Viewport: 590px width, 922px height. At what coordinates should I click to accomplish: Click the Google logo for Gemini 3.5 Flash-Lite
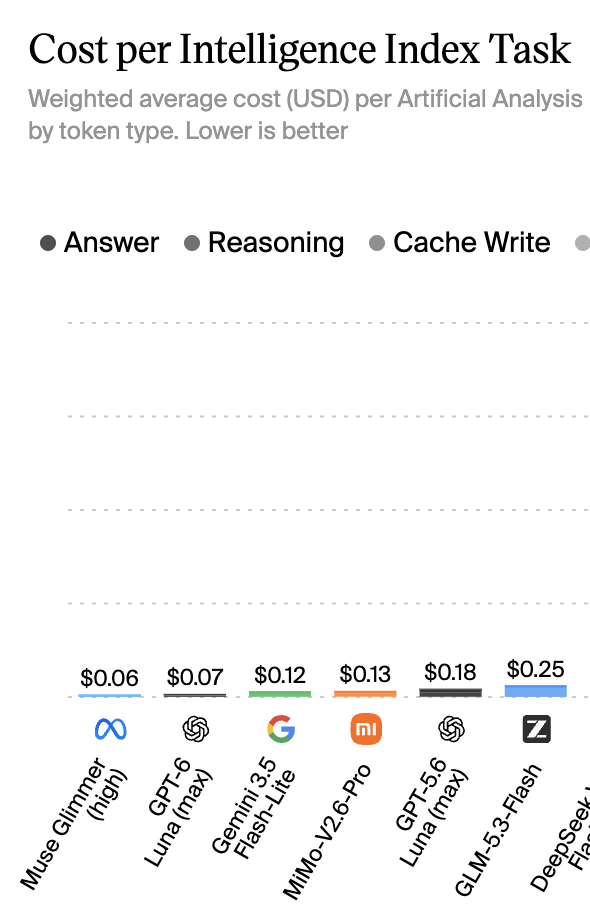(x=281, y=729)
